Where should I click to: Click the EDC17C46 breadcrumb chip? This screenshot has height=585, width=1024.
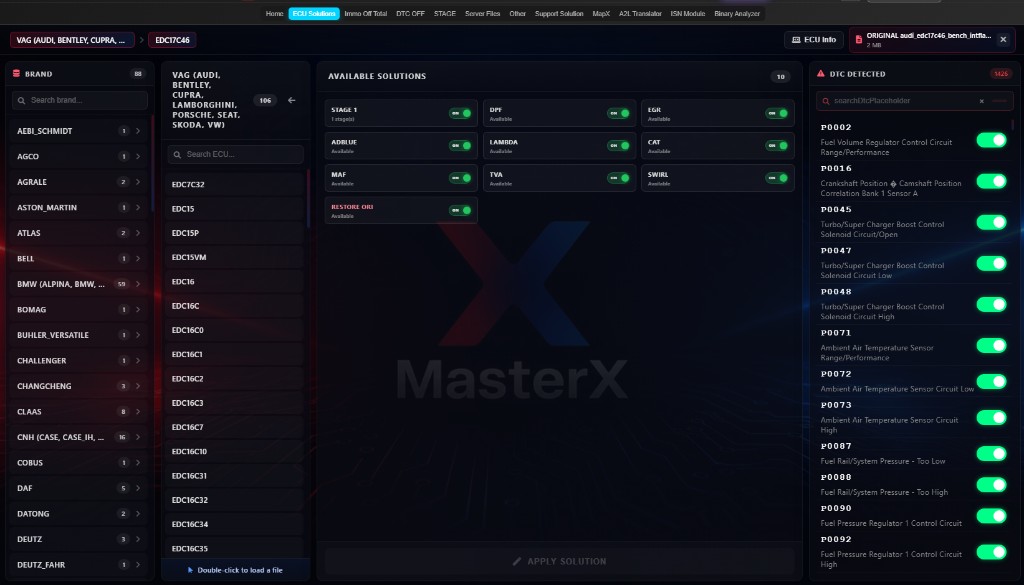coord(172,40)
